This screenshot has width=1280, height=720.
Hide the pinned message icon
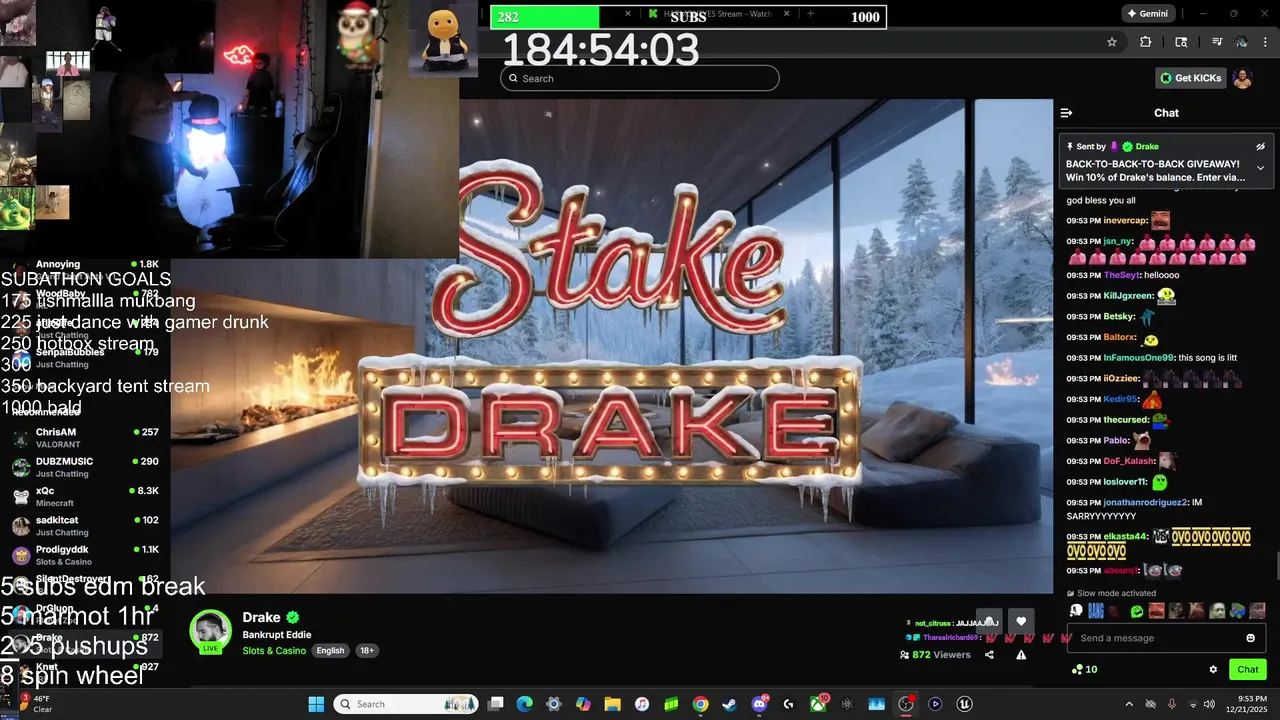pos(1260,146)
